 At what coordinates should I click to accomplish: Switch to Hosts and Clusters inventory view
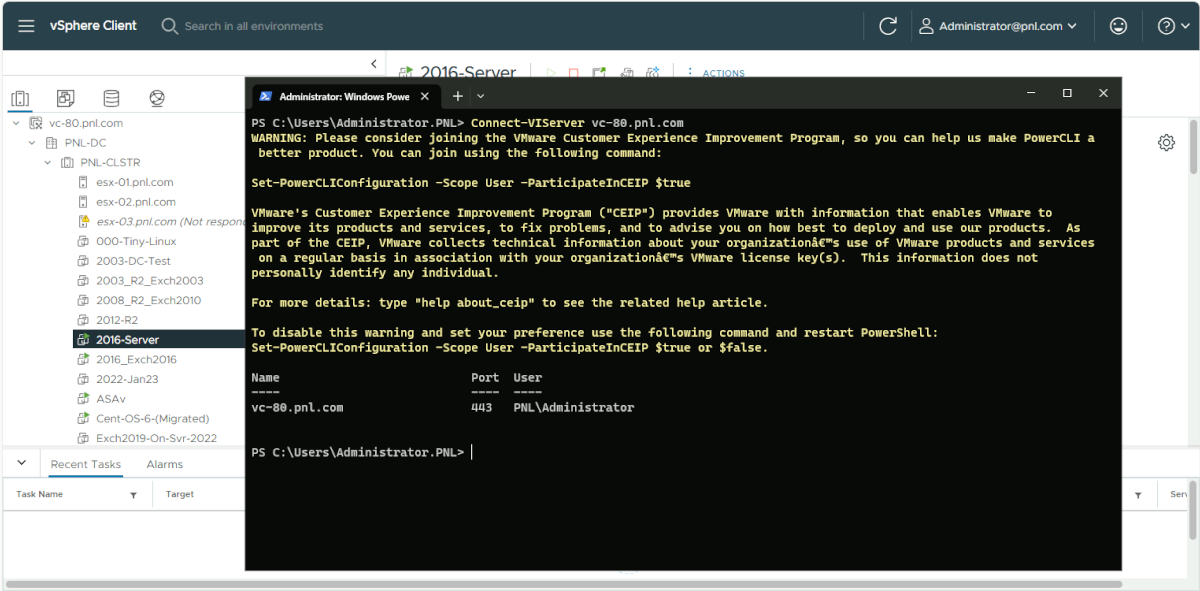pos(20,98)
